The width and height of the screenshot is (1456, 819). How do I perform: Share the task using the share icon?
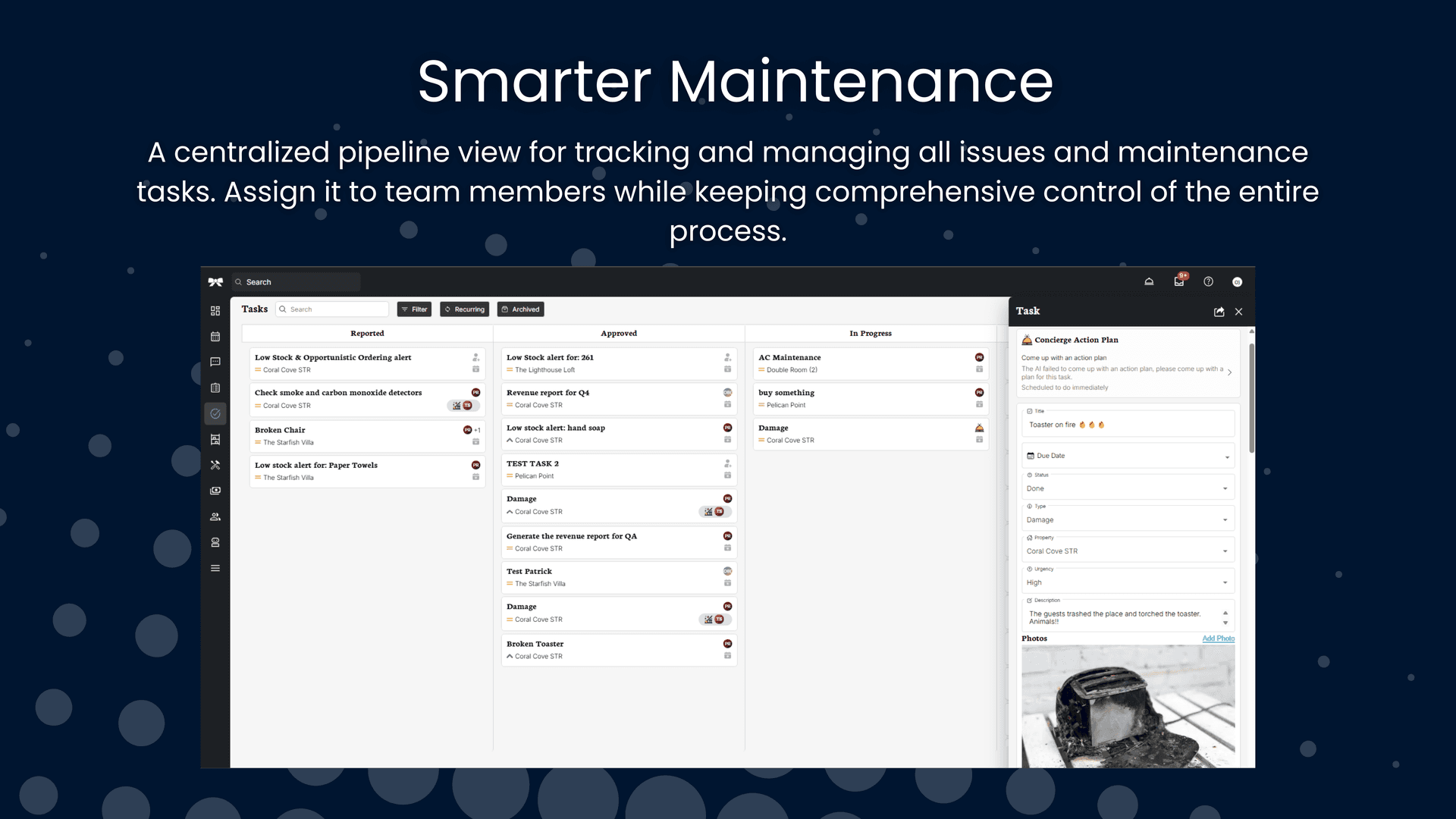tap(1219, 312)
